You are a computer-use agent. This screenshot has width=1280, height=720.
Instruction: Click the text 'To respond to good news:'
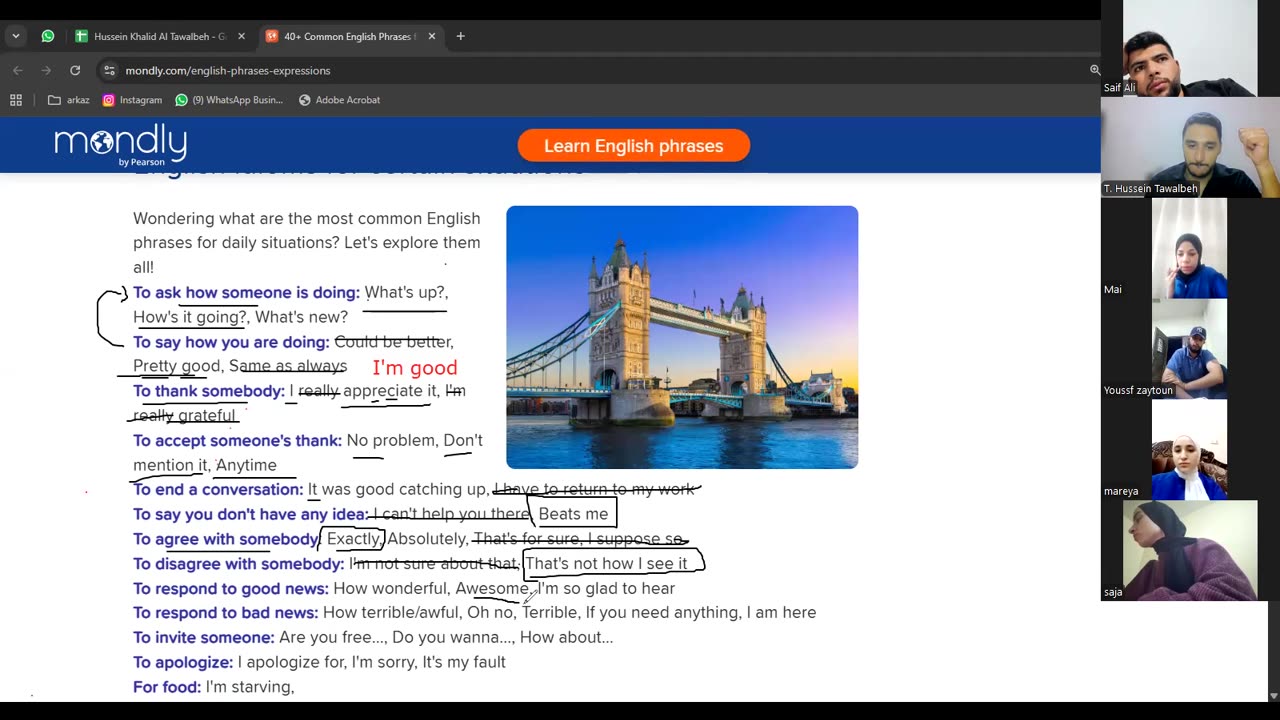tap(231, 588)
